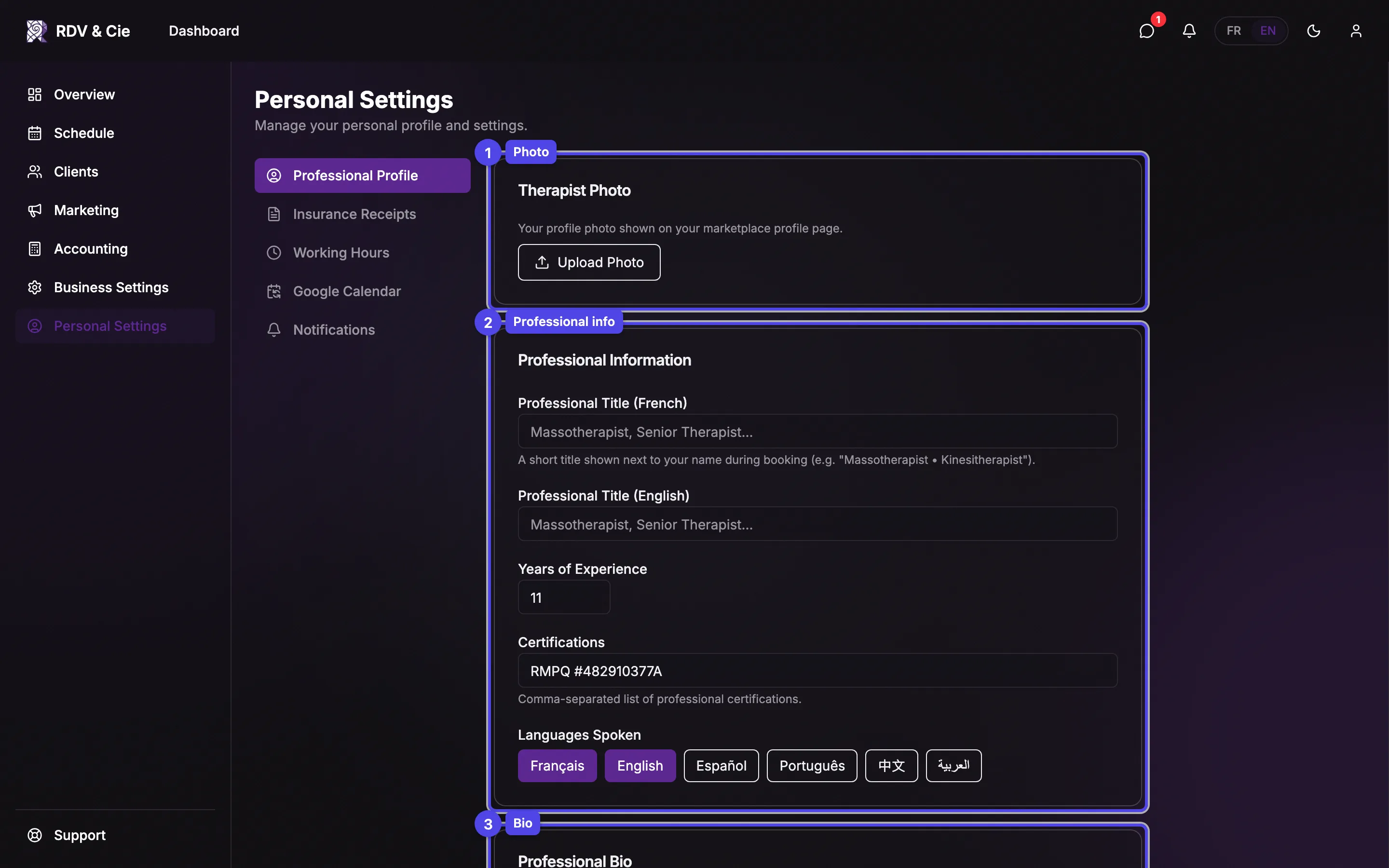1389x868 pixels.
Task: Switch to Google Calendar tab
Action: 362,292
